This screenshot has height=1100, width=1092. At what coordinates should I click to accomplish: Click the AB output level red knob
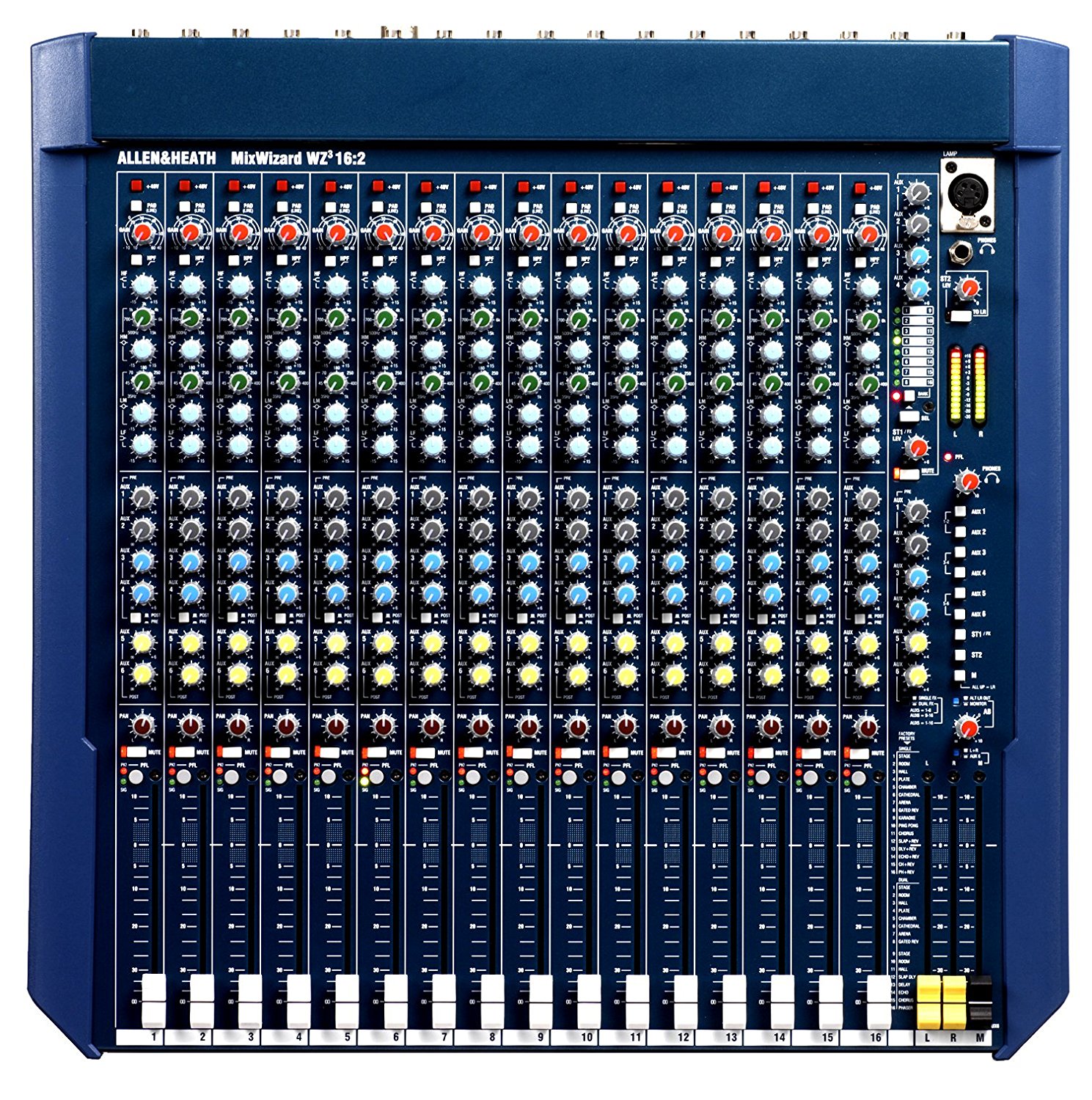967,727
